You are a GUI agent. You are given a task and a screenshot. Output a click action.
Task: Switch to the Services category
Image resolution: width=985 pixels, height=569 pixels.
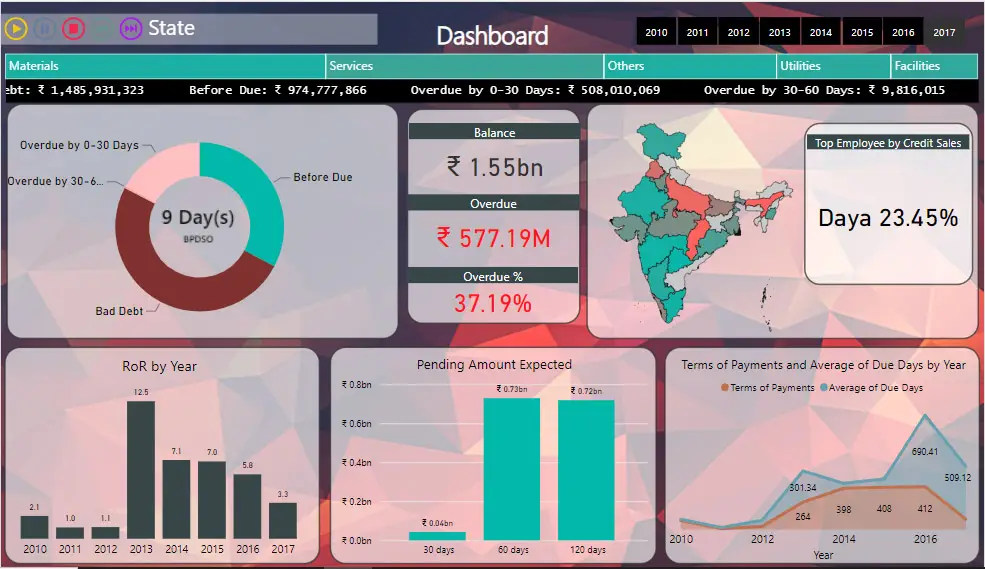click(x=464, y=66)
